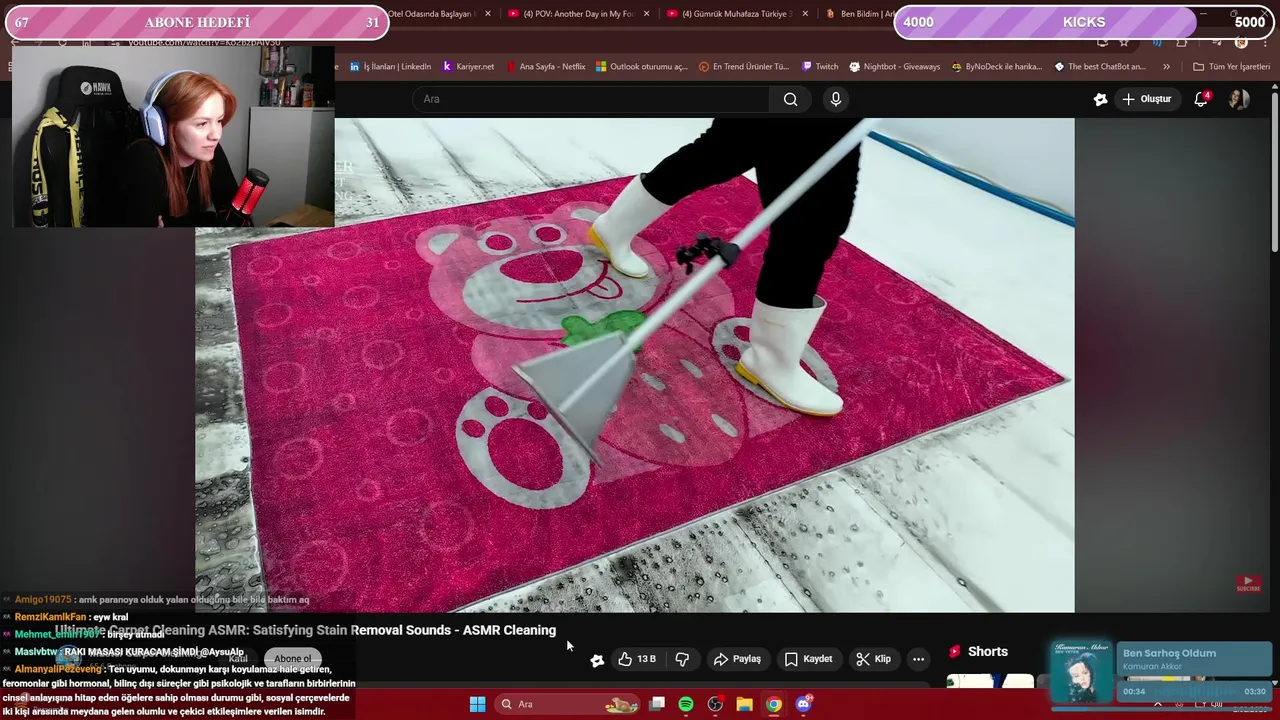Screen dimensions: 1280x720
Task: Open YouTube notifications bell
Action: coord(1201,99)
